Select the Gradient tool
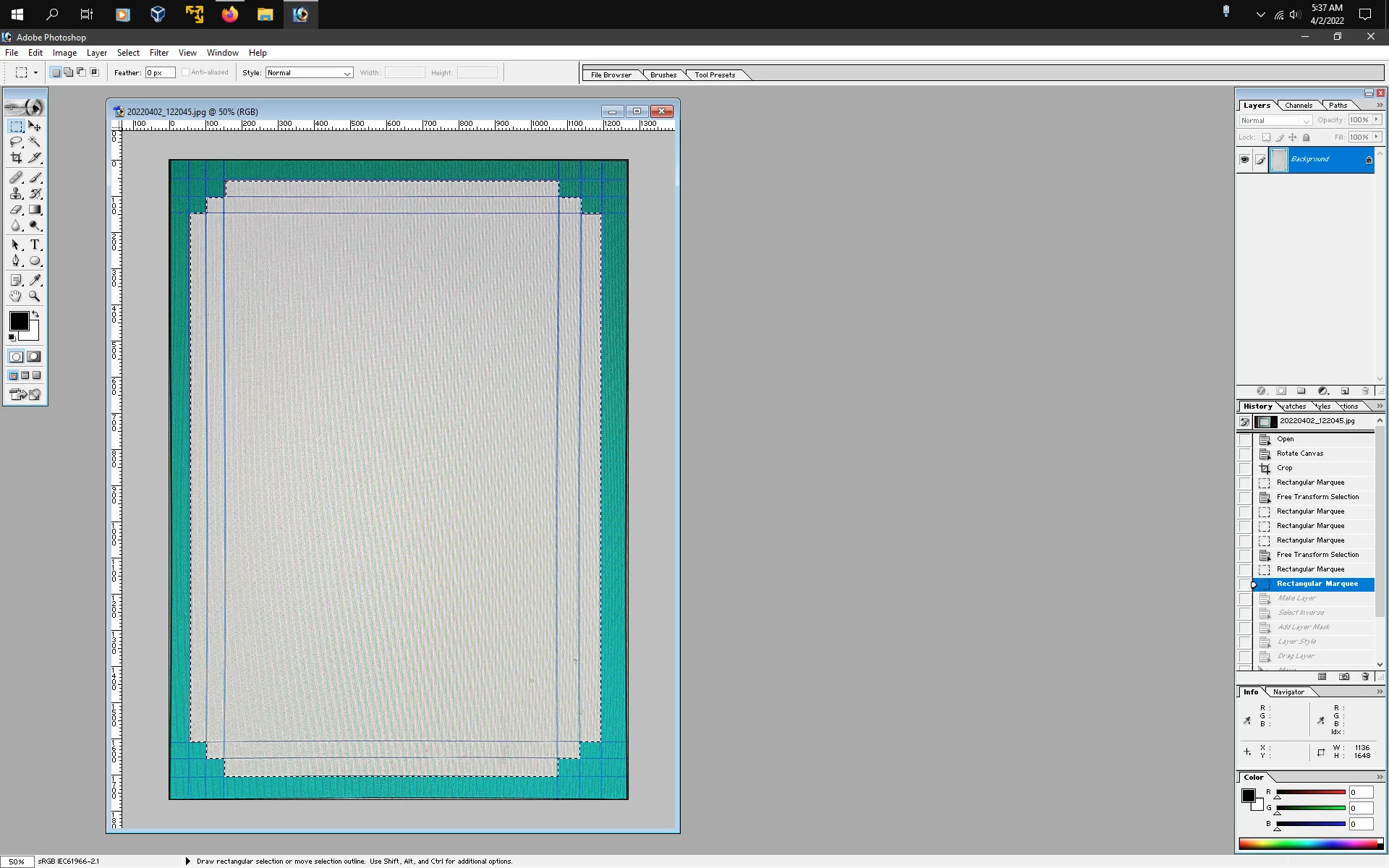The width and height of the screenshot is (1389, 868). coord(34,210)
